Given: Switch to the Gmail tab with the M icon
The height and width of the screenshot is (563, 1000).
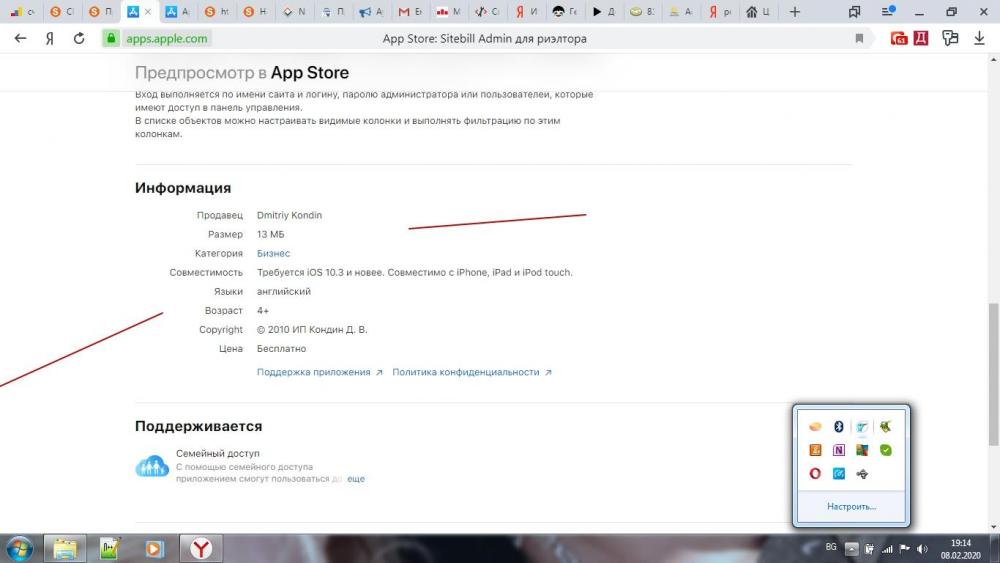Looking at the screenshot, I should pyautogui.click(x=410, y=11).
